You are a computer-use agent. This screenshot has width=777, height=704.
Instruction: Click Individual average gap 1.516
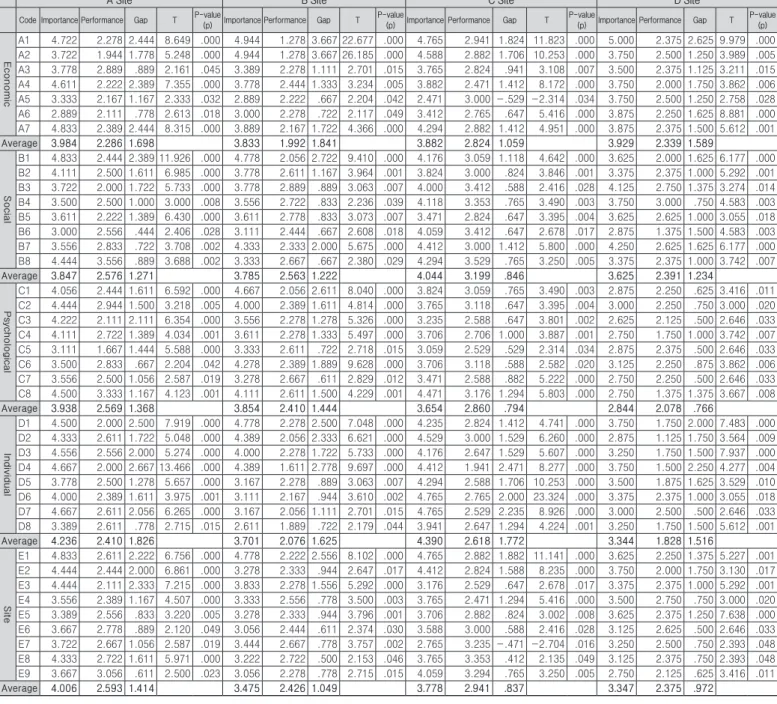tap(700, 541)
